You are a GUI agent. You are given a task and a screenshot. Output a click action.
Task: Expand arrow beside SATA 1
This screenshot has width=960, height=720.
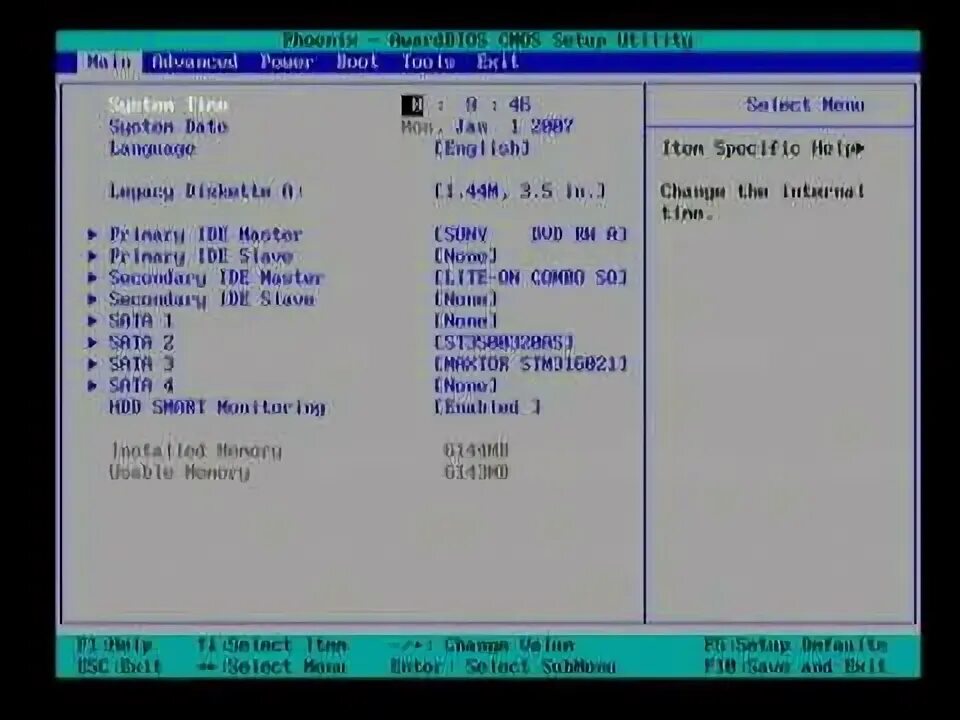point(92,320)
